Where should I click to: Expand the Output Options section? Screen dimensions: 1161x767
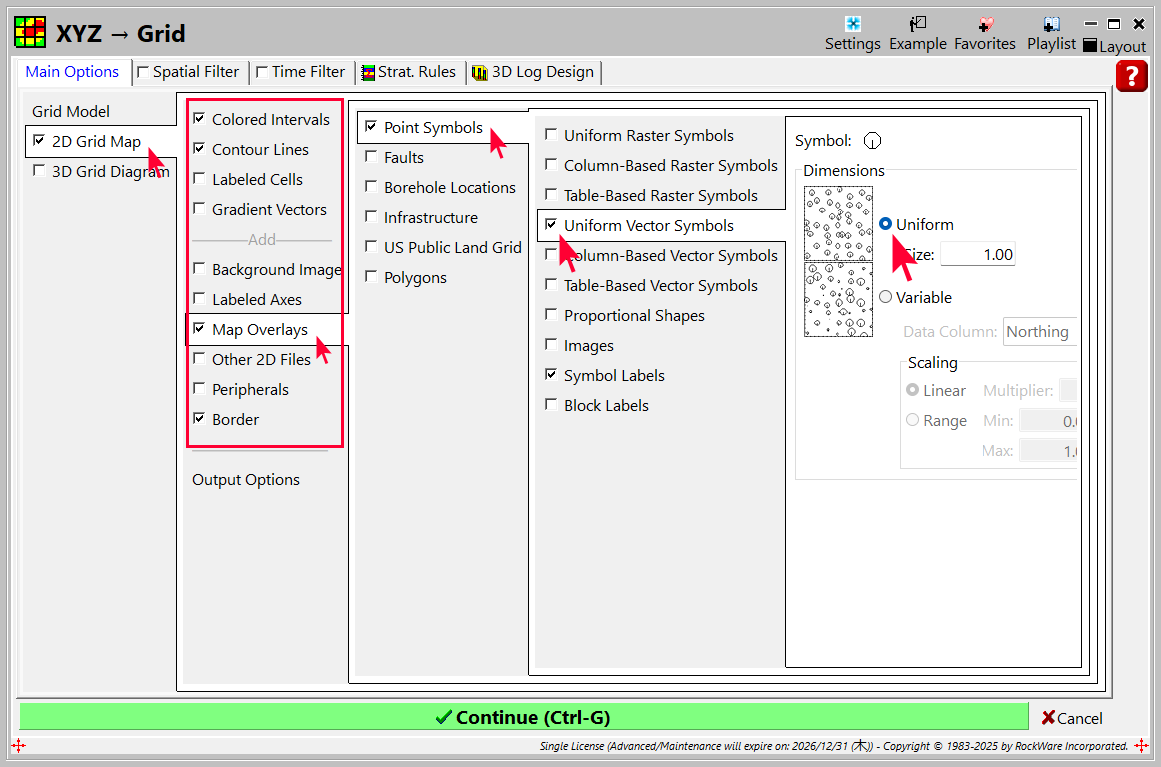click(x=246, y=480)
